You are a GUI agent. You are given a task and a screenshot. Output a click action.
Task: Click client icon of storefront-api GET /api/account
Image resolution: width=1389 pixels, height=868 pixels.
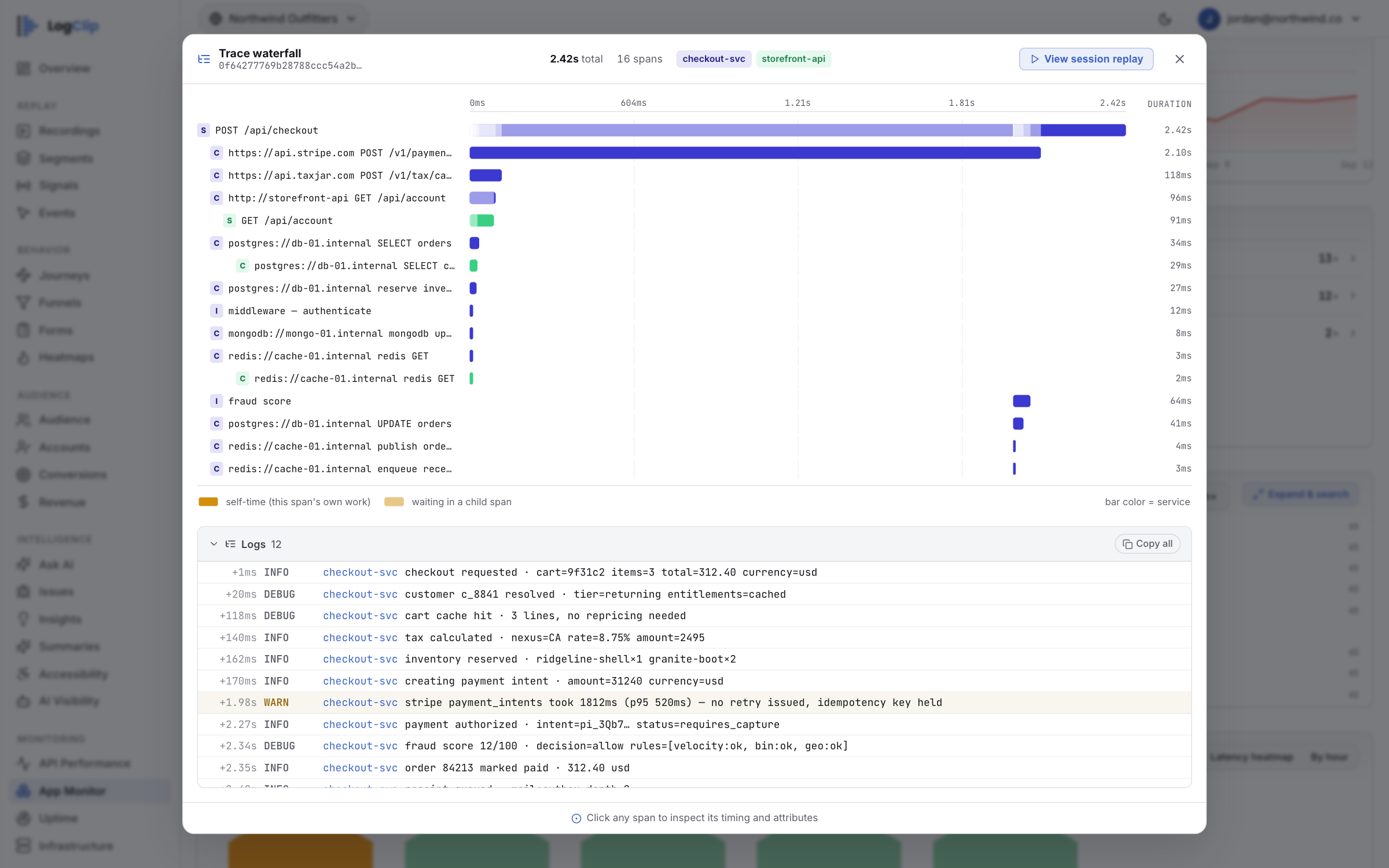tap(216, 198)
